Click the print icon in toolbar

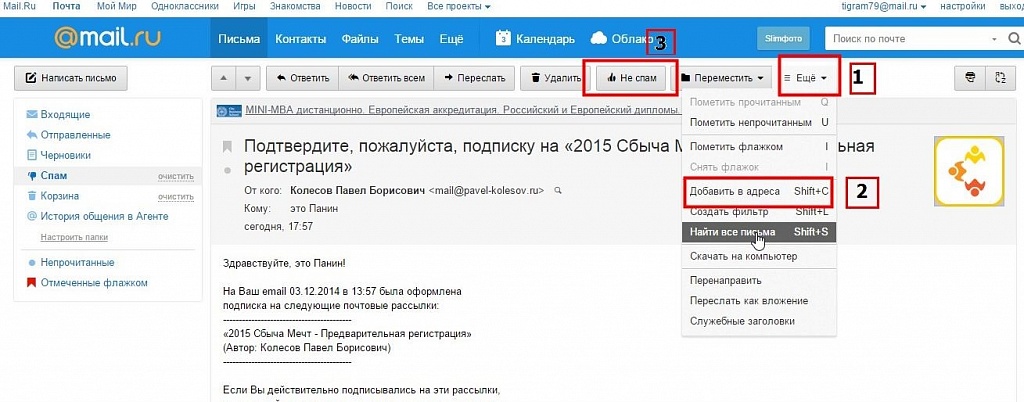[x=970, y=78]
